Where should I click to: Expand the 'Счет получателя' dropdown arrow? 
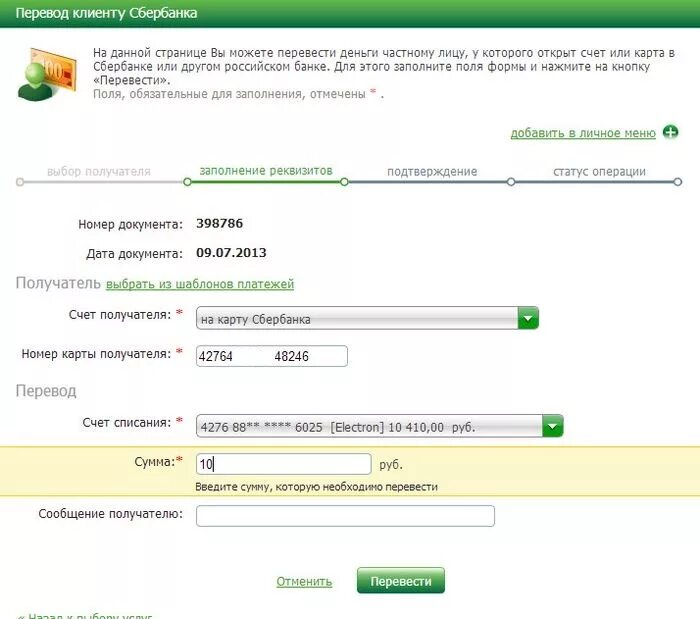[528, 318]
